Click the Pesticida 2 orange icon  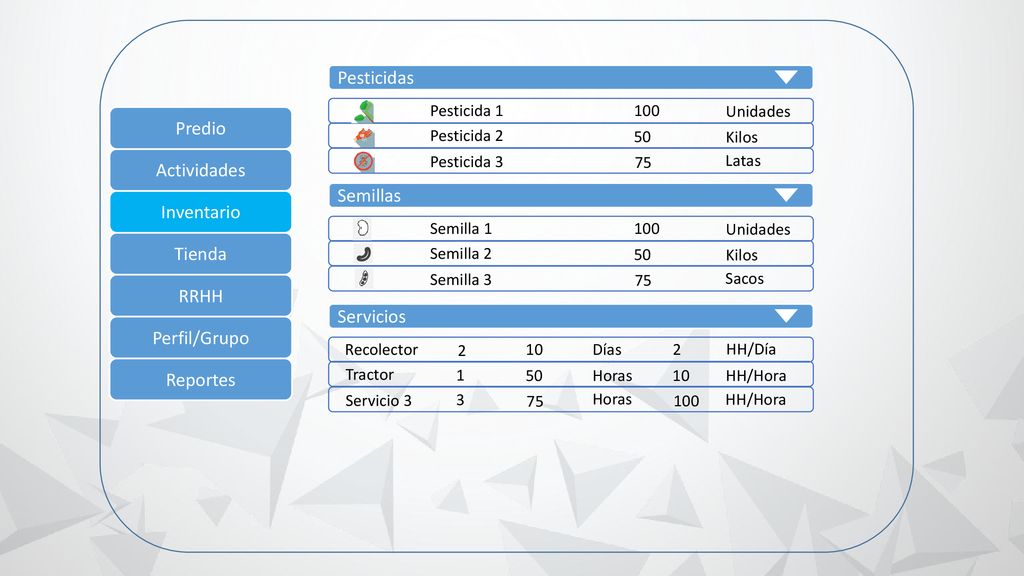(x=364, y=136)
